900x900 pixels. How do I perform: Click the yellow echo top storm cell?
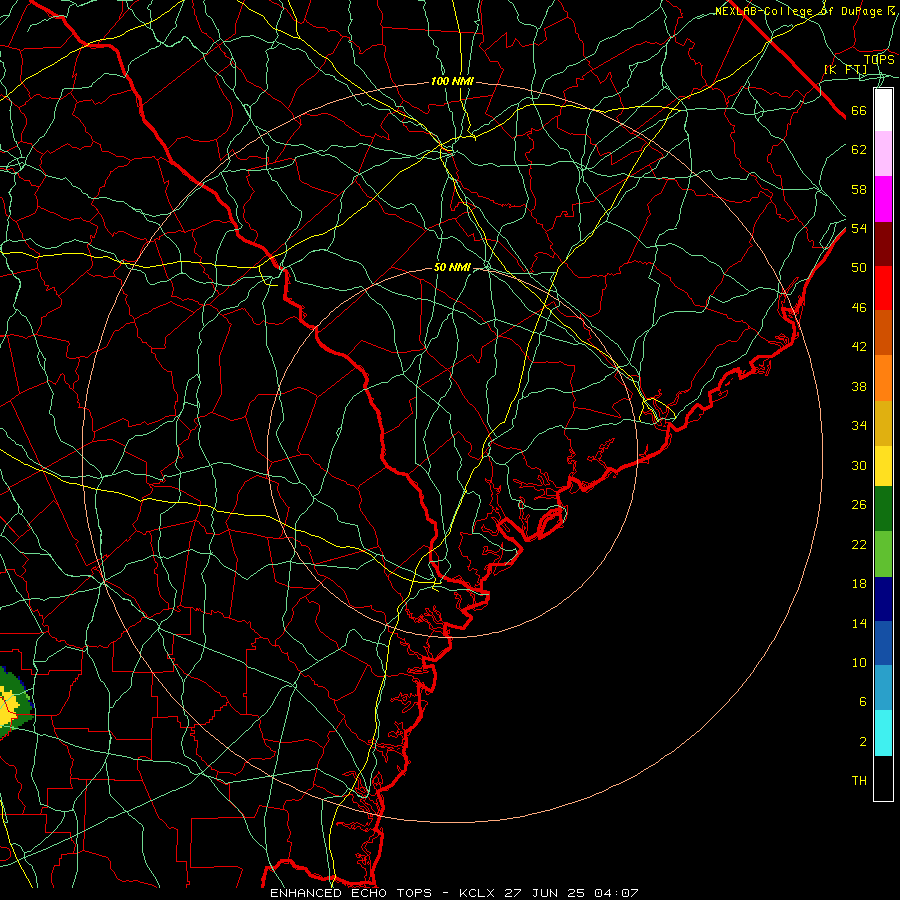pos(9,709)
